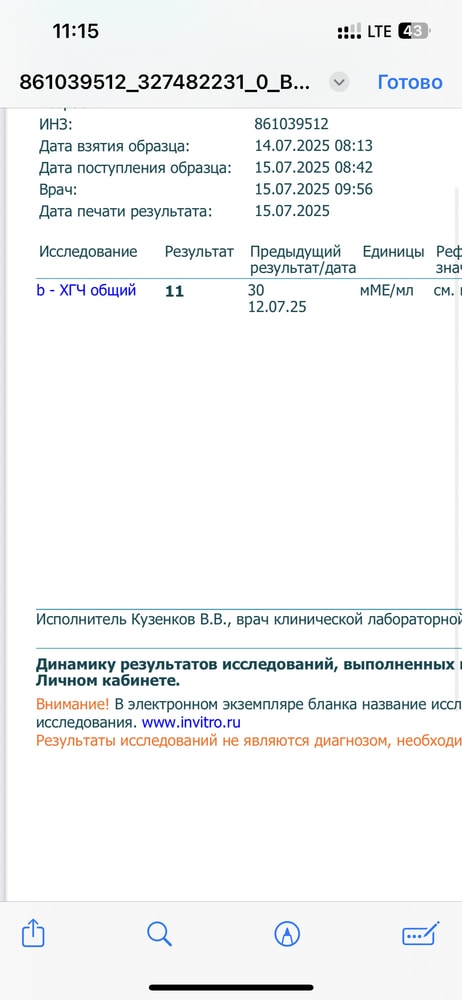Tap the Врач label
462x1000 pixels.
coord(58,189)
